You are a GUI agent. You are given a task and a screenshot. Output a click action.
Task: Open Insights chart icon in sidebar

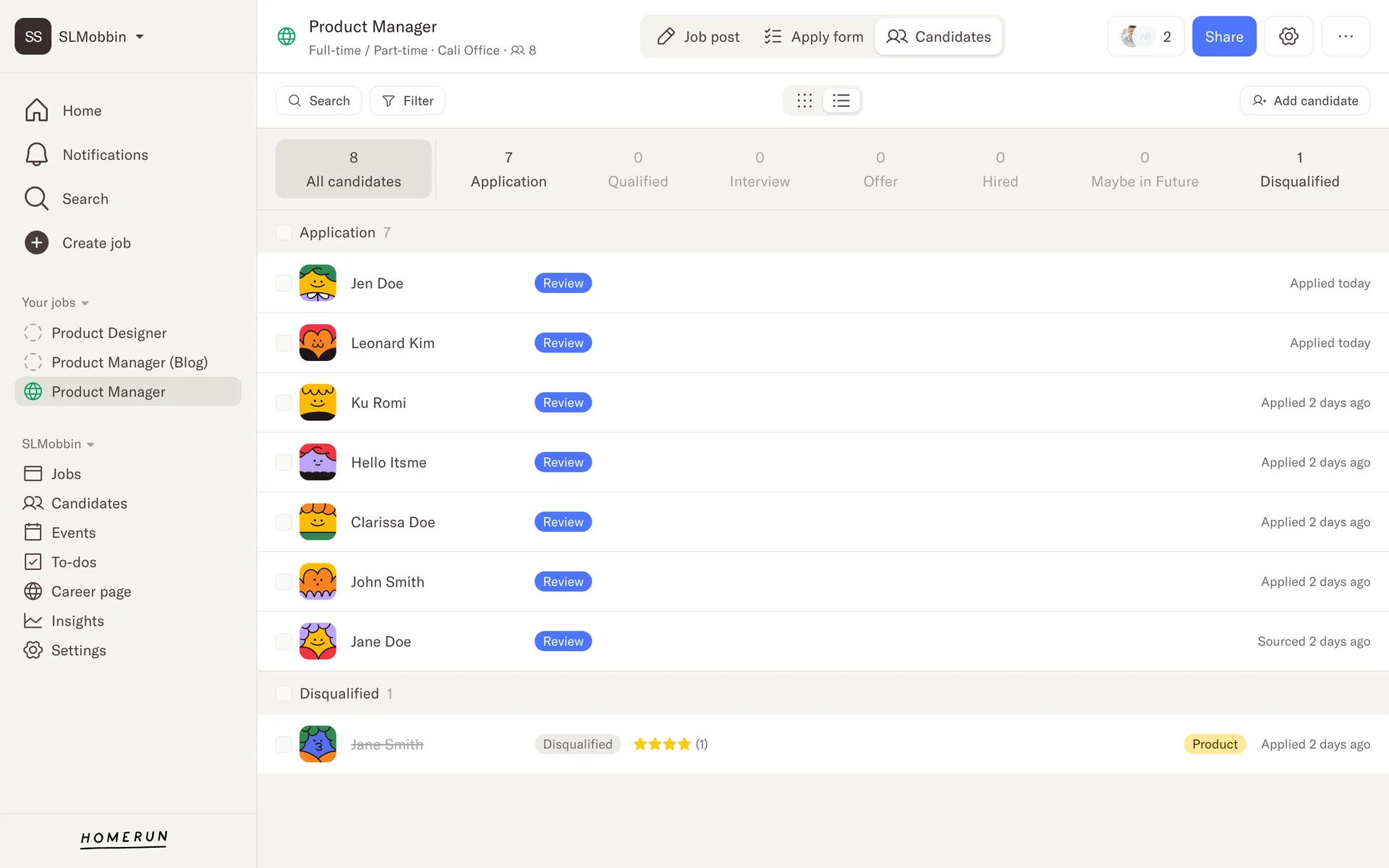[33, 621]
